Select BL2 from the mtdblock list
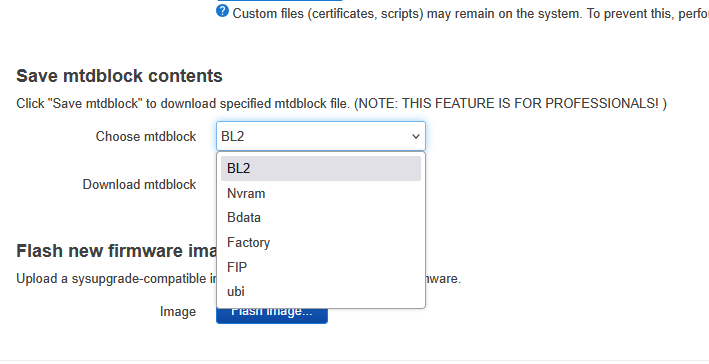Image resolution: width=709 pixels, height=364 pixels. point(321,168)
